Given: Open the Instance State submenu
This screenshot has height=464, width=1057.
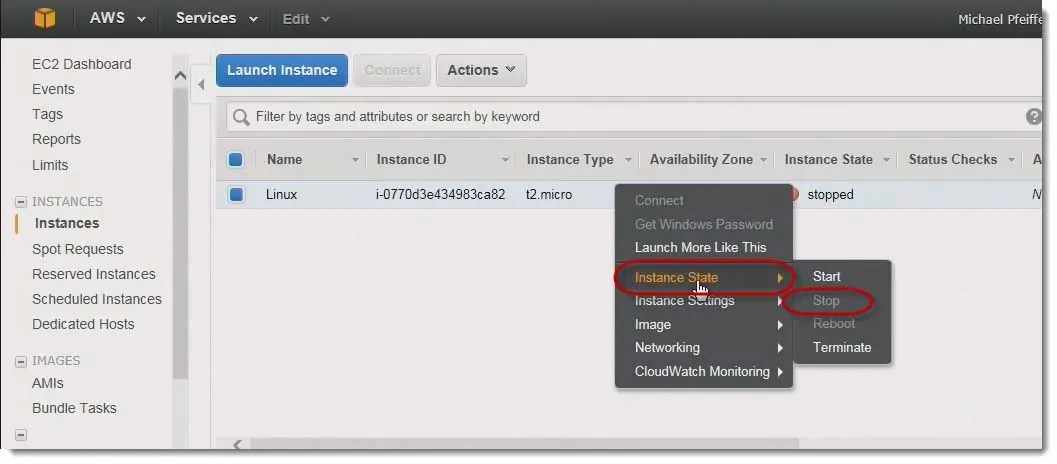Looking at the screenshot, I should point(704,277).
